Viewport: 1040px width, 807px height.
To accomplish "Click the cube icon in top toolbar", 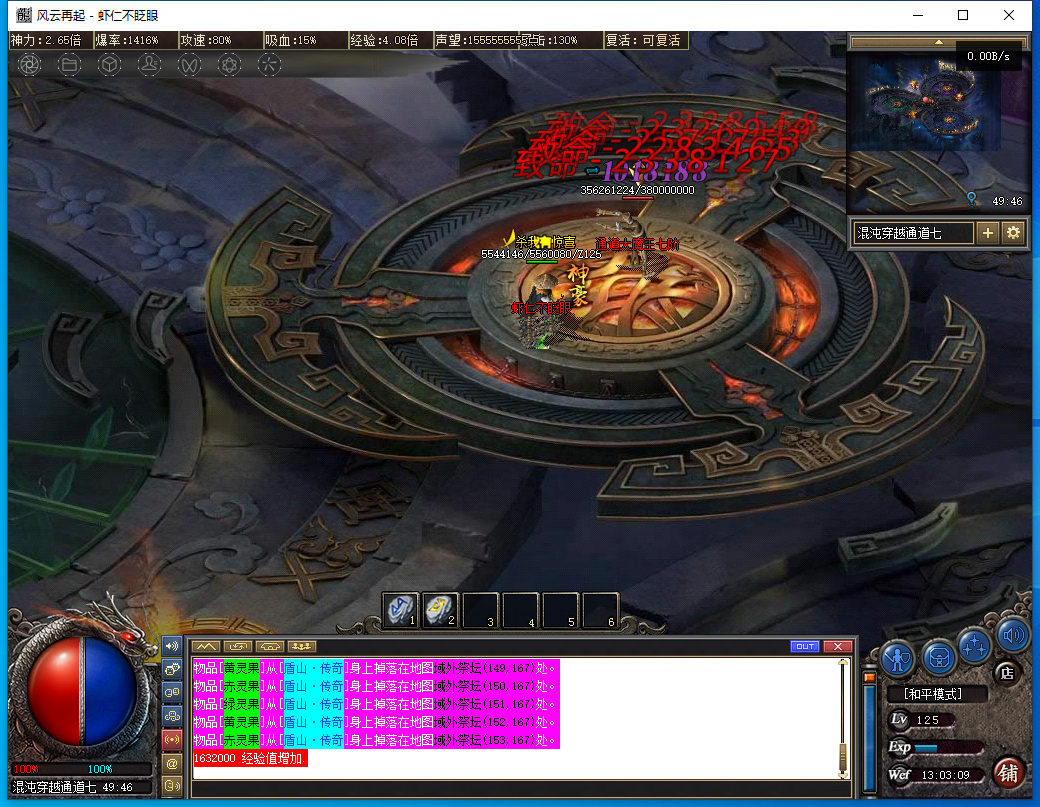I will point(109,64).
